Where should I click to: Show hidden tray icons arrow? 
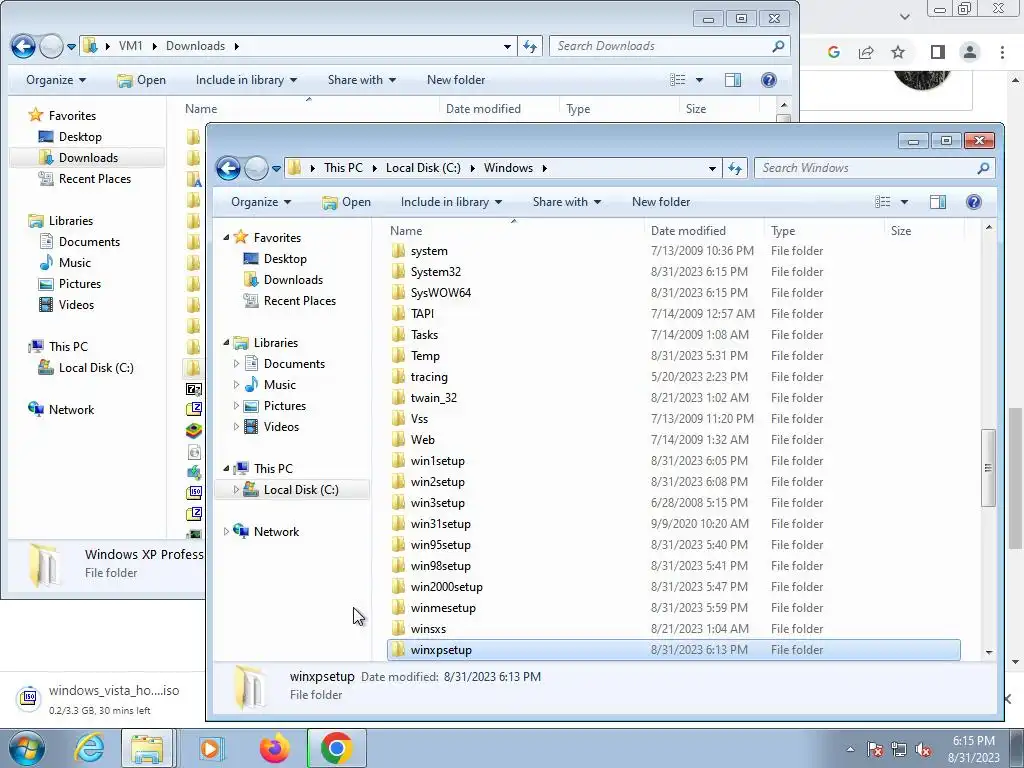850,749
